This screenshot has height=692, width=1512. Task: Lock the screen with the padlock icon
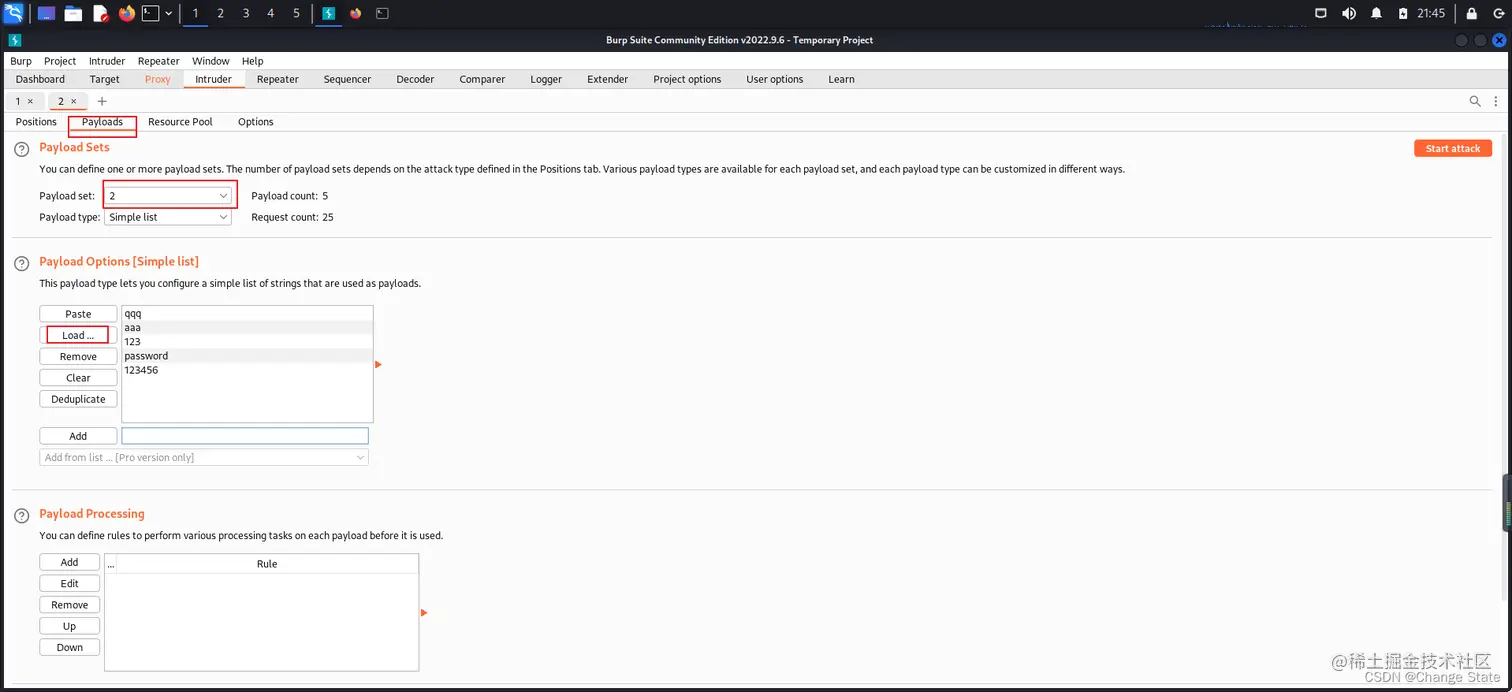[1472, 13]
